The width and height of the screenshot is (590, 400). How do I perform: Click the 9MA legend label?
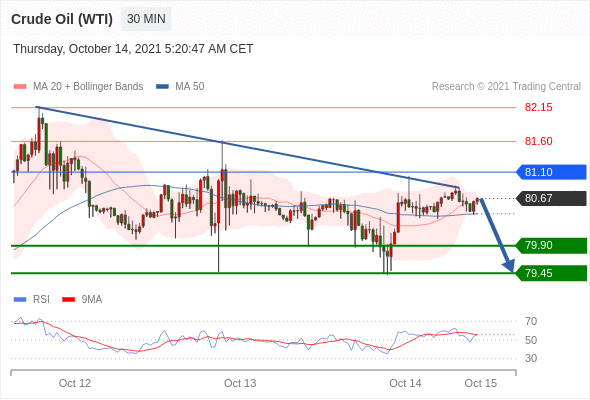tap(92, 300)
